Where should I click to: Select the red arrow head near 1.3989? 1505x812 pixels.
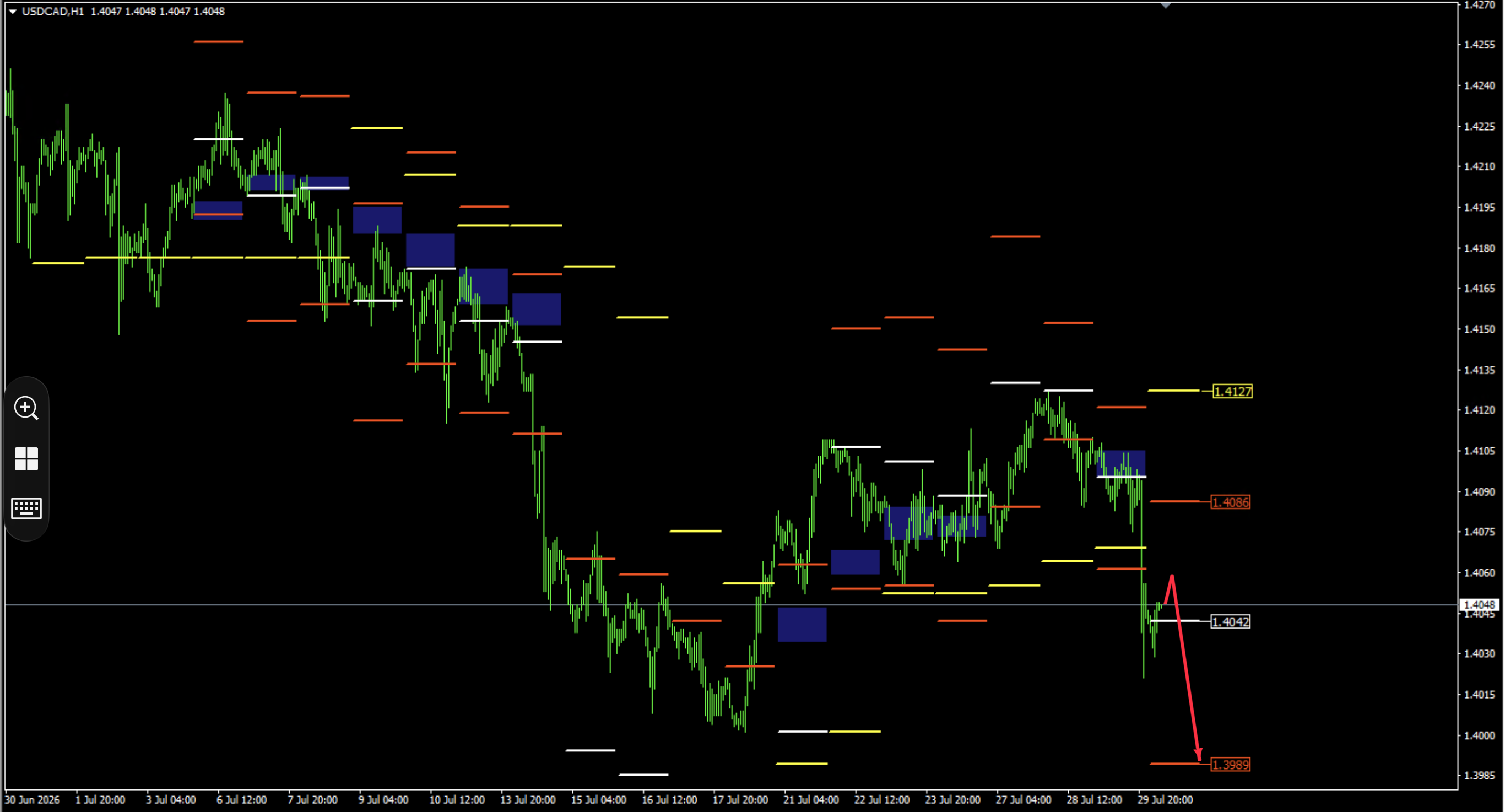[1198, 754]
